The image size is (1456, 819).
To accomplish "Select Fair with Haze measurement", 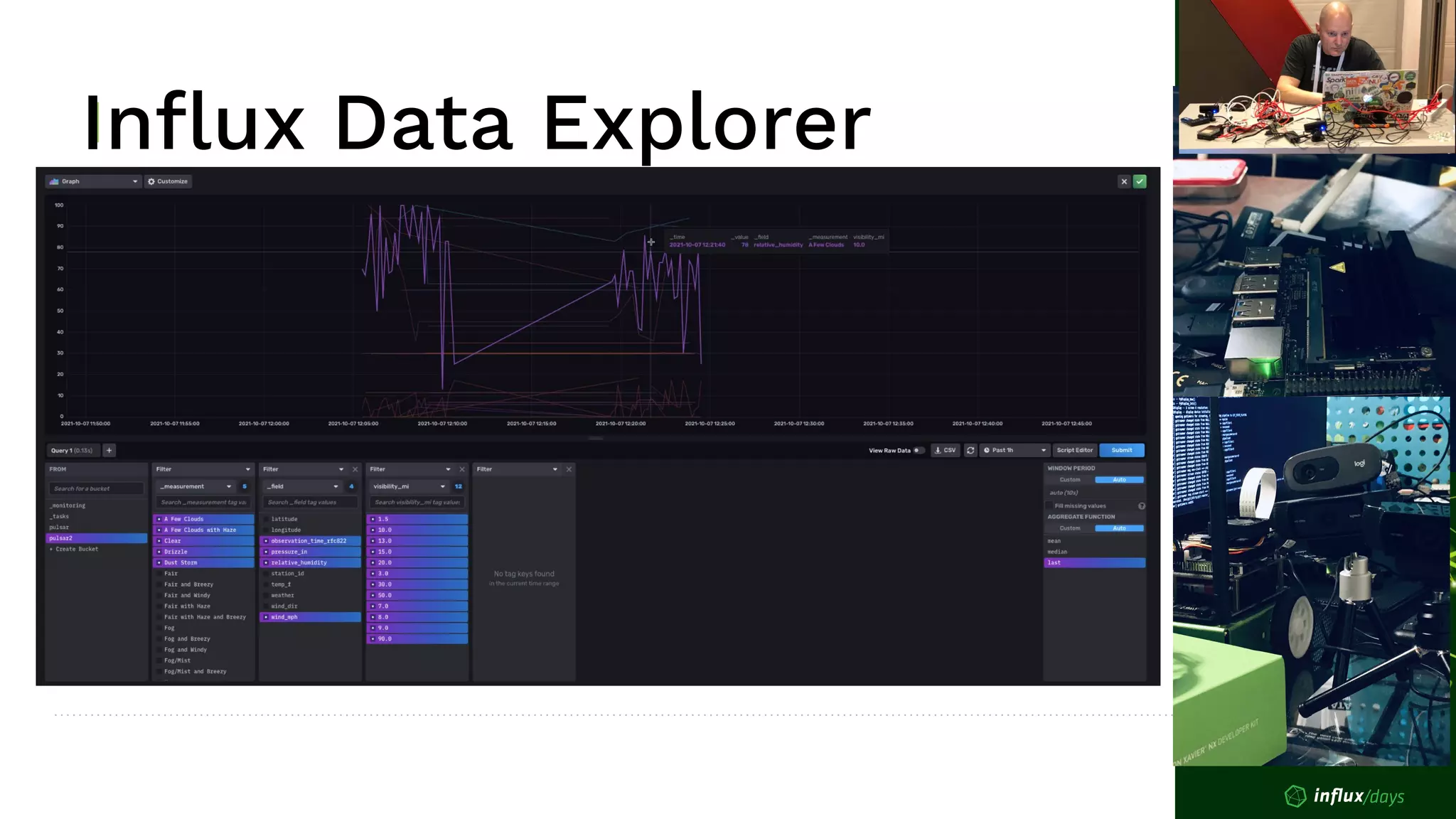I will pos(203,606).
